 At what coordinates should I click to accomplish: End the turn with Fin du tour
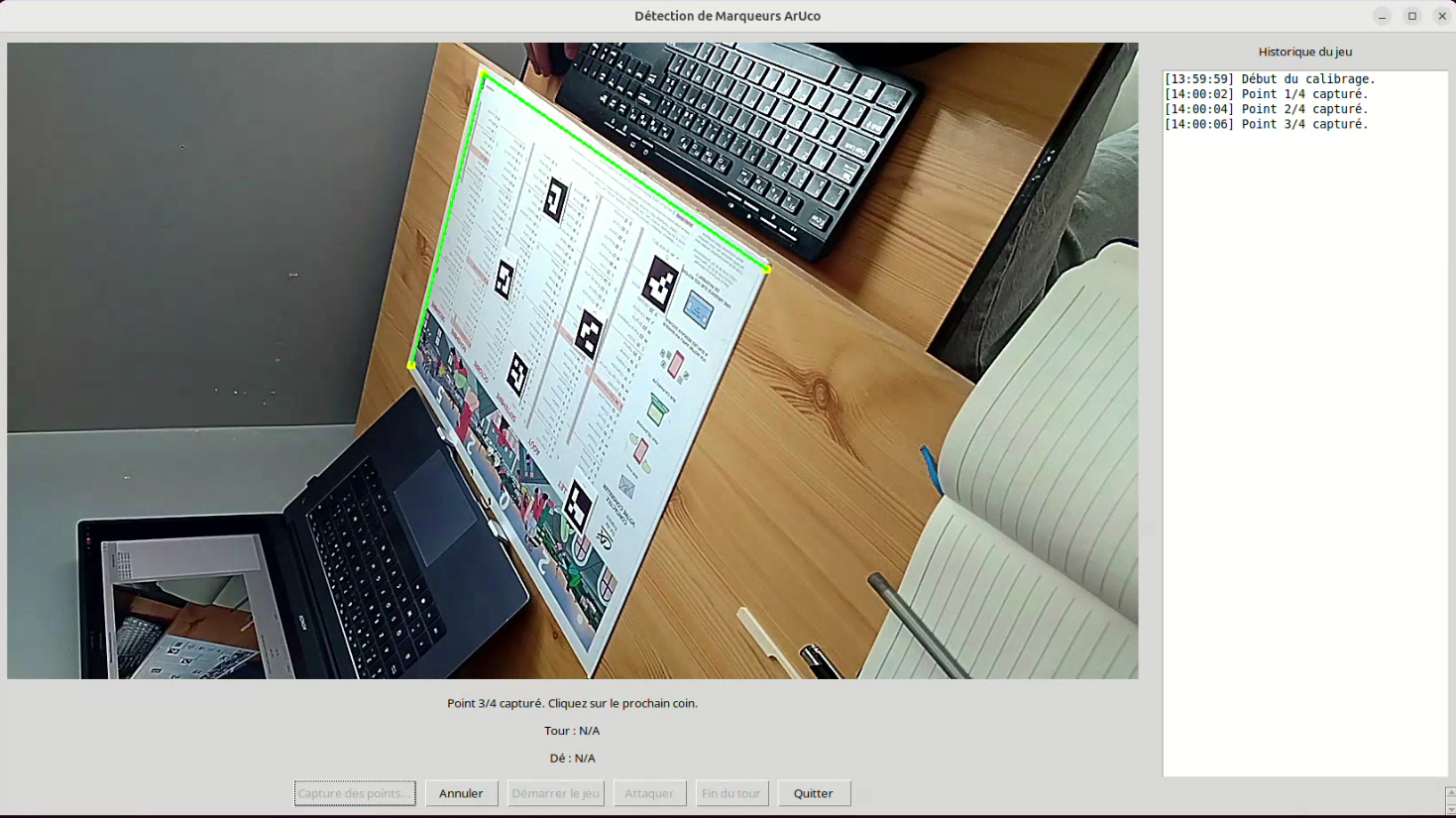tap(731, 793)
